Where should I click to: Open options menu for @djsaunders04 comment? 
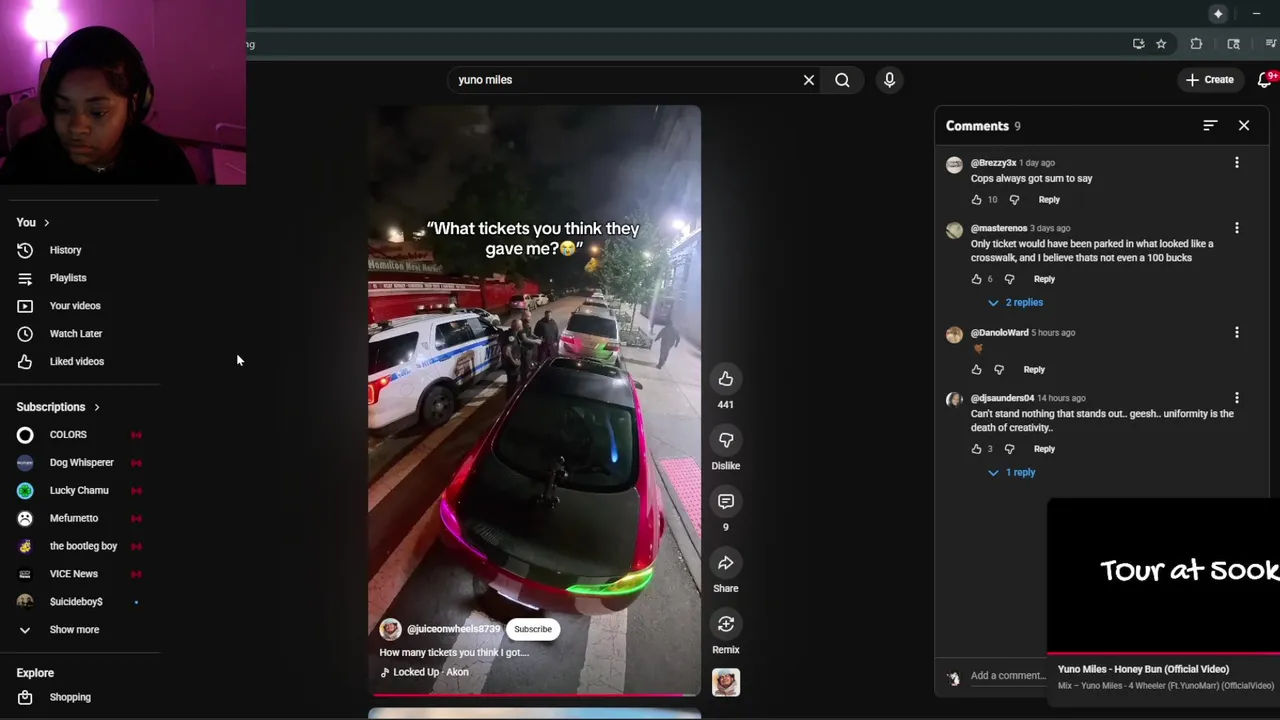point(1236,398)
